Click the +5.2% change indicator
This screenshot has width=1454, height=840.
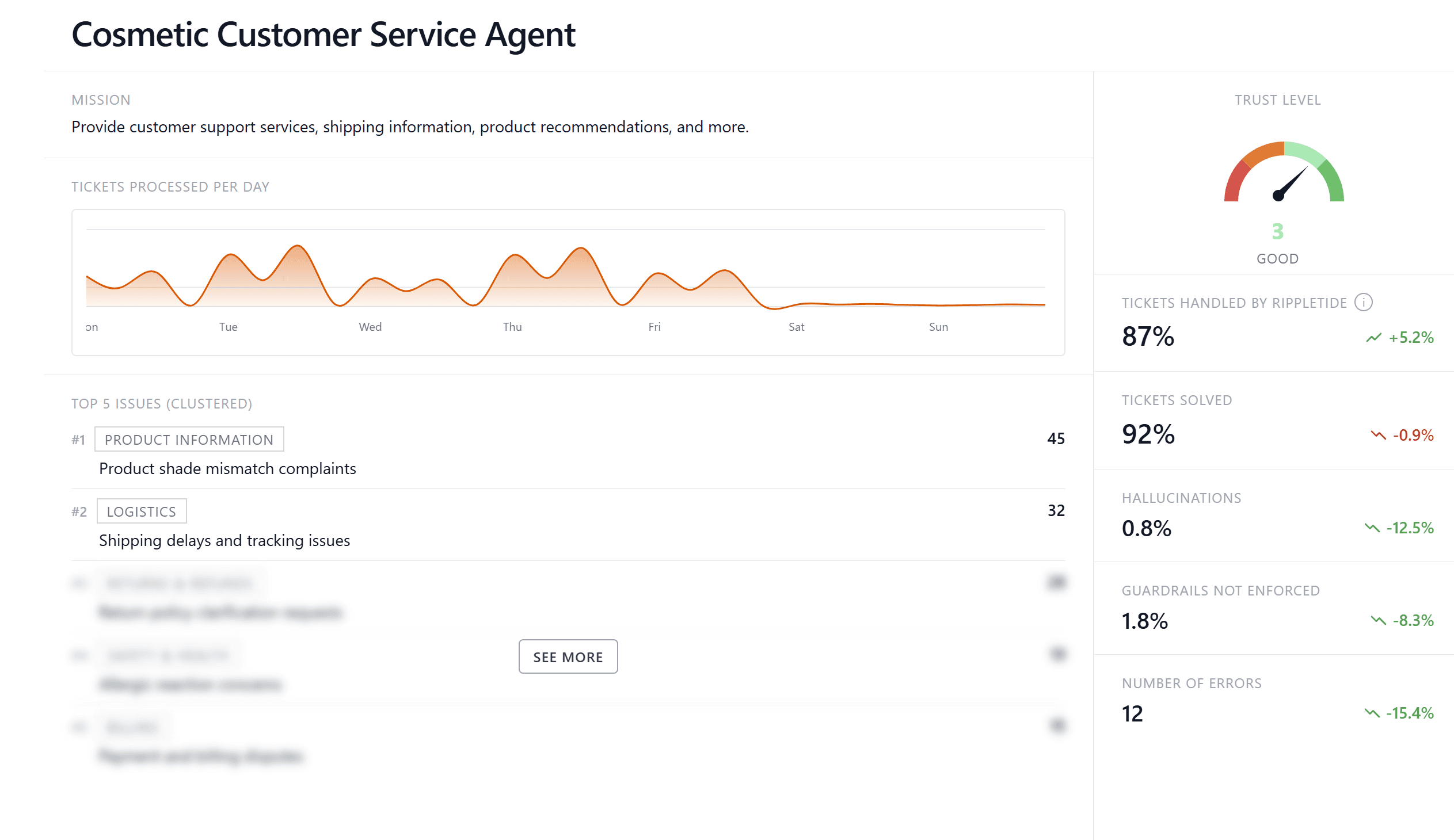click(x=1411, y=337)
